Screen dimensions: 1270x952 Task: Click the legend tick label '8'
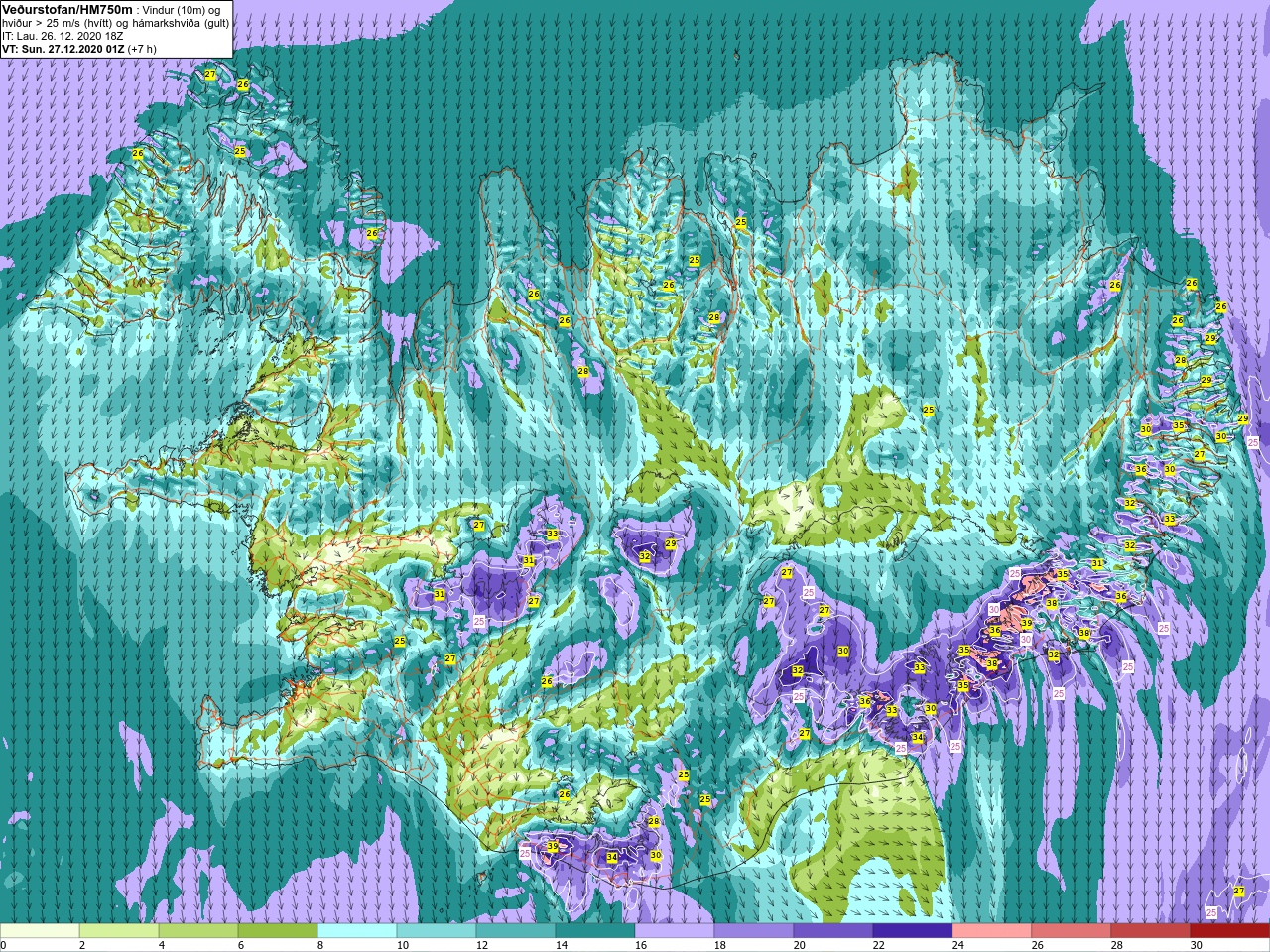pos(320,945)
